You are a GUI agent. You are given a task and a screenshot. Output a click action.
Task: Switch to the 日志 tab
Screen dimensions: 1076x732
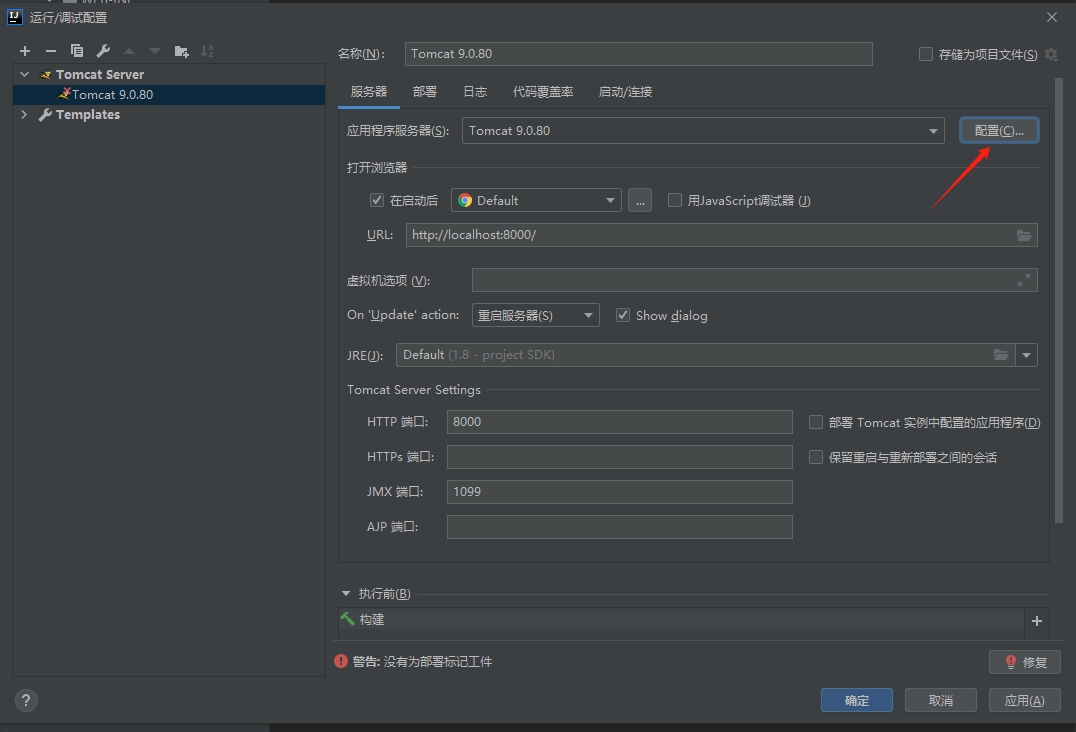tap(475, 92)
